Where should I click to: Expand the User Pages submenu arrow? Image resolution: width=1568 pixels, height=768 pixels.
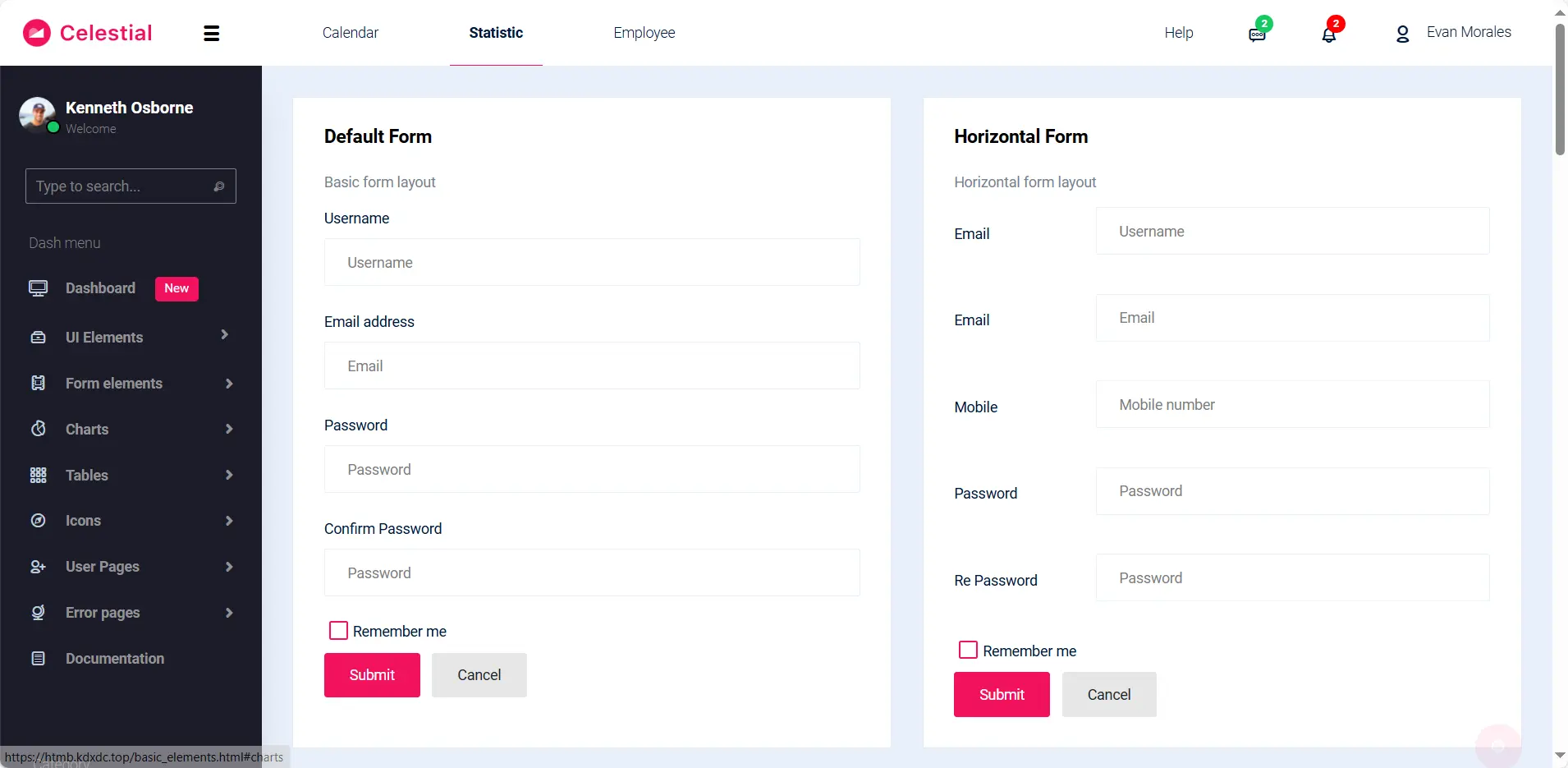229,567
